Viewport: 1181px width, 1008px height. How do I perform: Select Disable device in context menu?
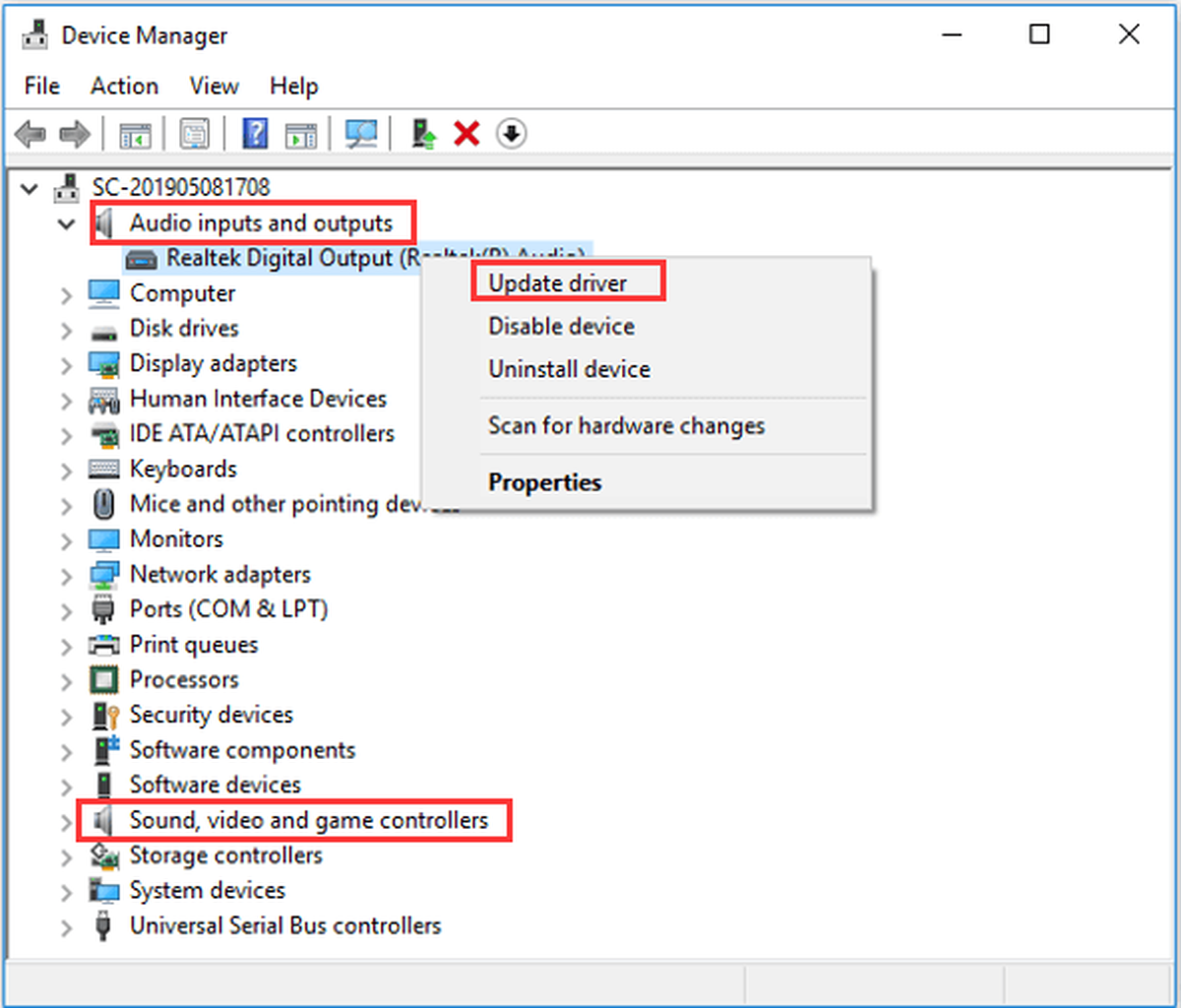tap(562, 327)
